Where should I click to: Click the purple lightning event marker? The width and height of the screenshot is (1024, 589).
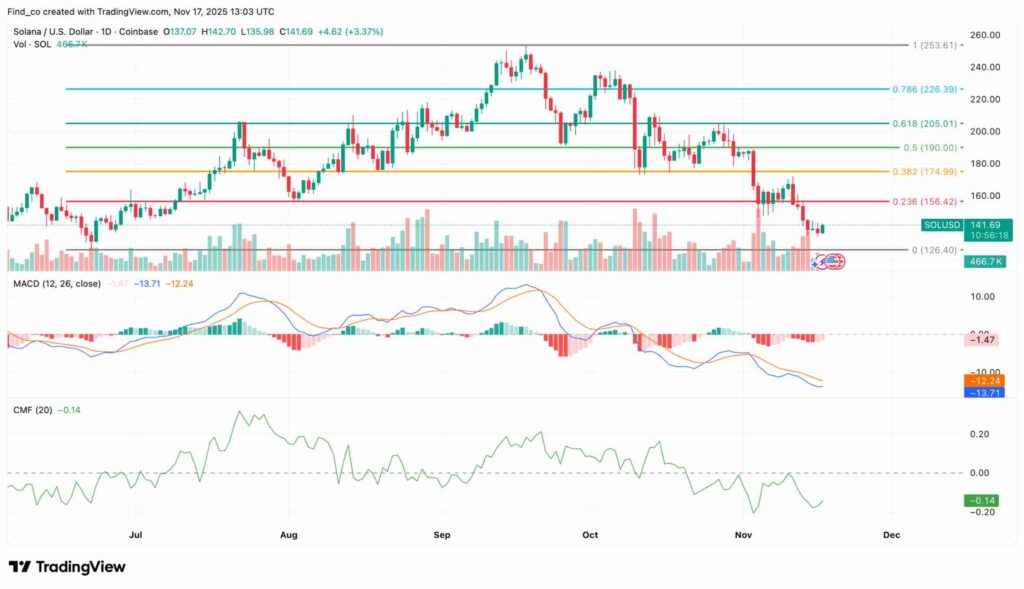821,261
